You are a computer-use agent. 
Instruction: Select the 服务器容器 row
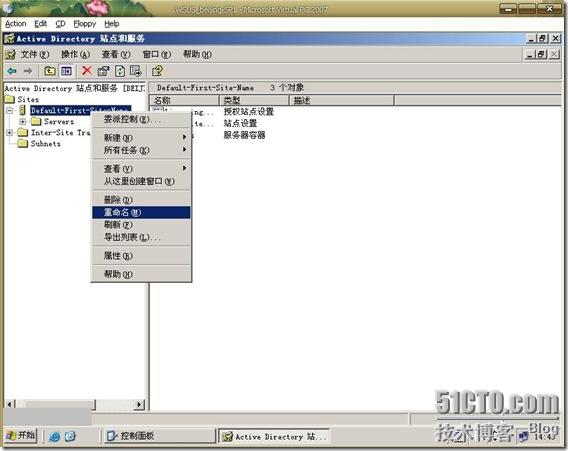[244, 135]
